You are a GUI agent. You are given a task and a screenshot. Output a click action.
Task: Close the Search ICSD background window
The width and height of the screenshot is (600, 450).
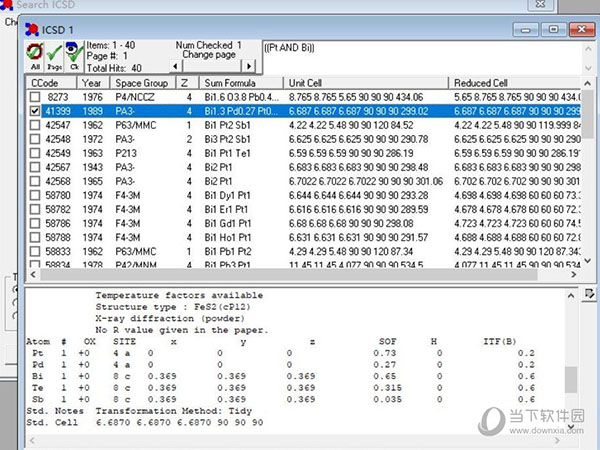(x=540, y=4)
